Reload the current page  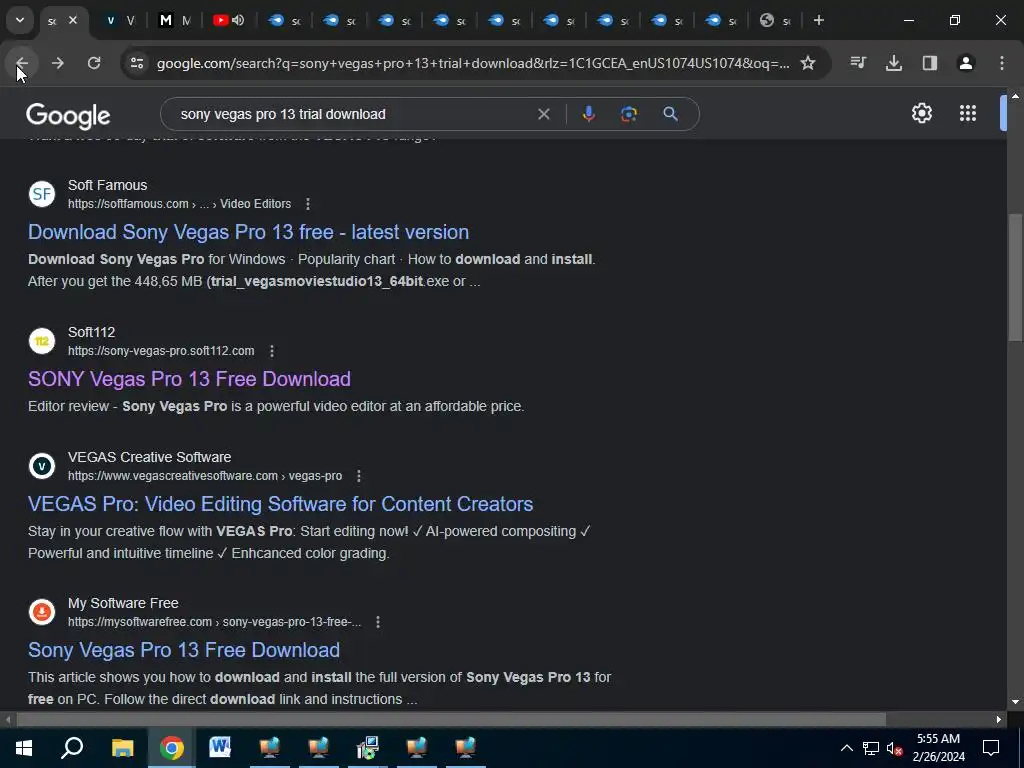(94, 63)
